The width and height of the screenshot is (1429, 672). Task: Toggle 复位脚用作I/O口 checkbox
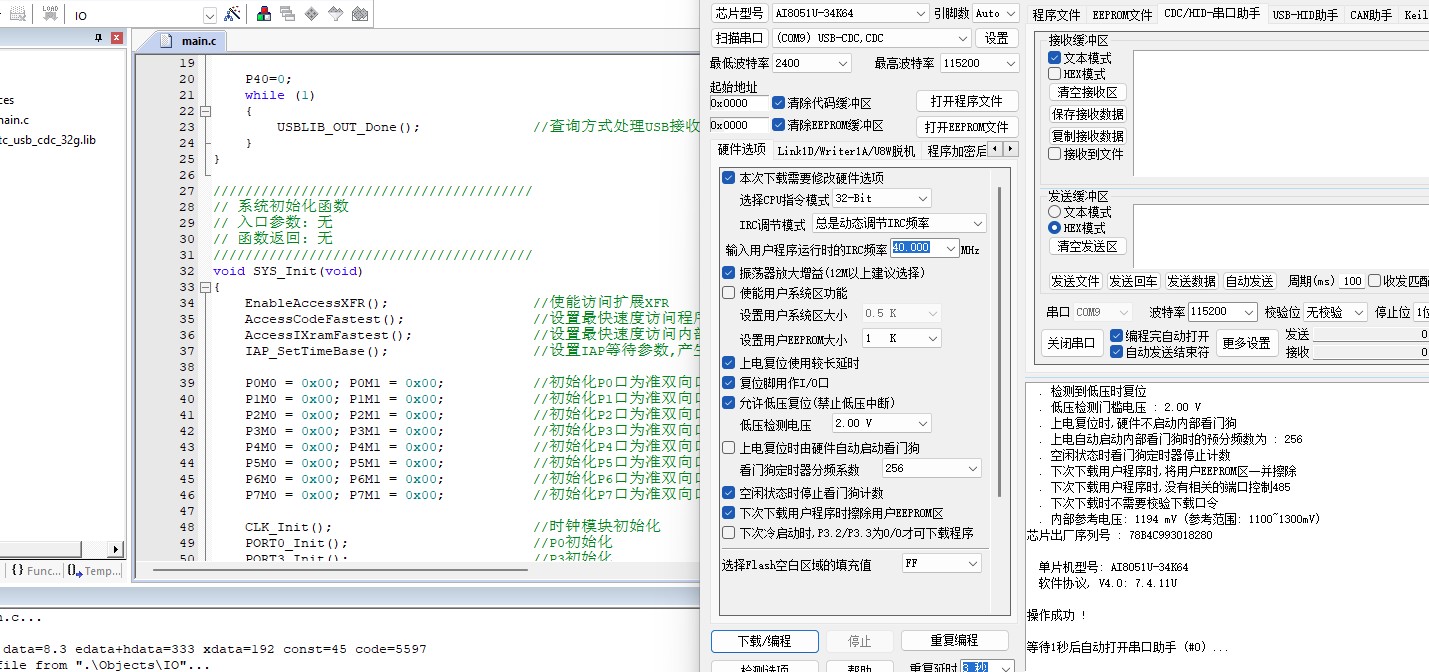728,383
